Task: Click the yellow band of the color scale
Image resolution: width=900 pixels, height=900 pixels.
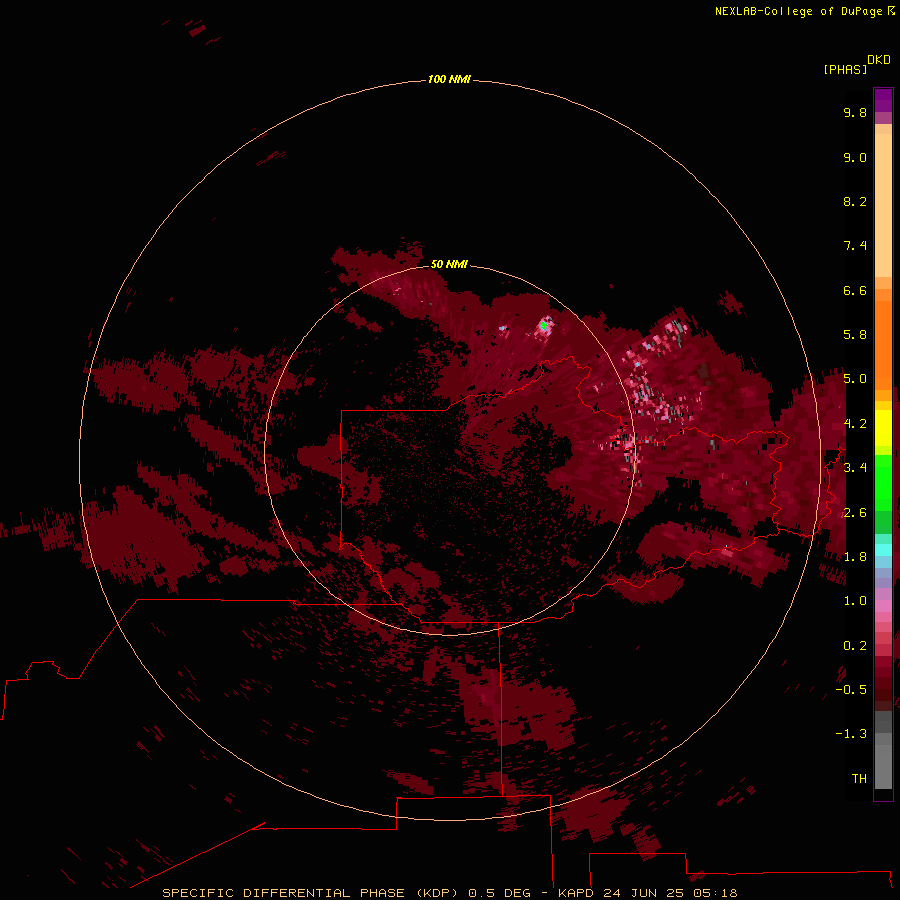Action: [x=883, y=428]
